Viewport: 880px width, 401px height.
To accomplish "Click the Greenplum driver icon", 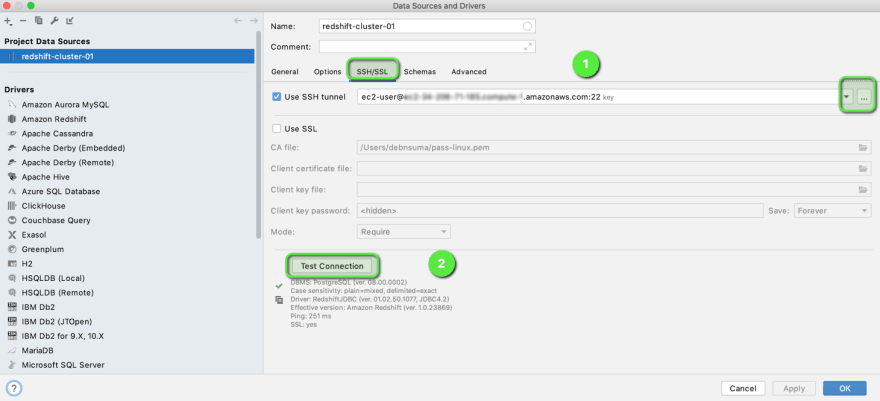I will [12, 249].
